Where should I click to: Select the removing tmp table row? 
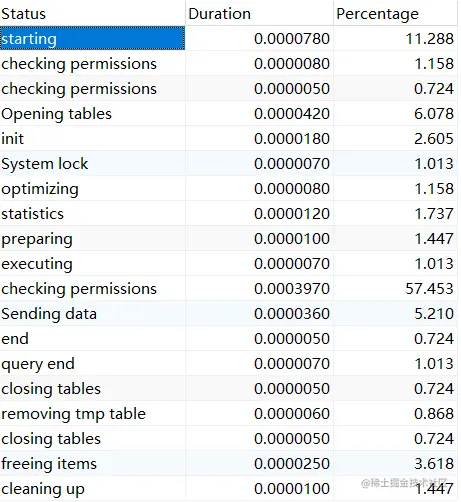tap(229, 413)
